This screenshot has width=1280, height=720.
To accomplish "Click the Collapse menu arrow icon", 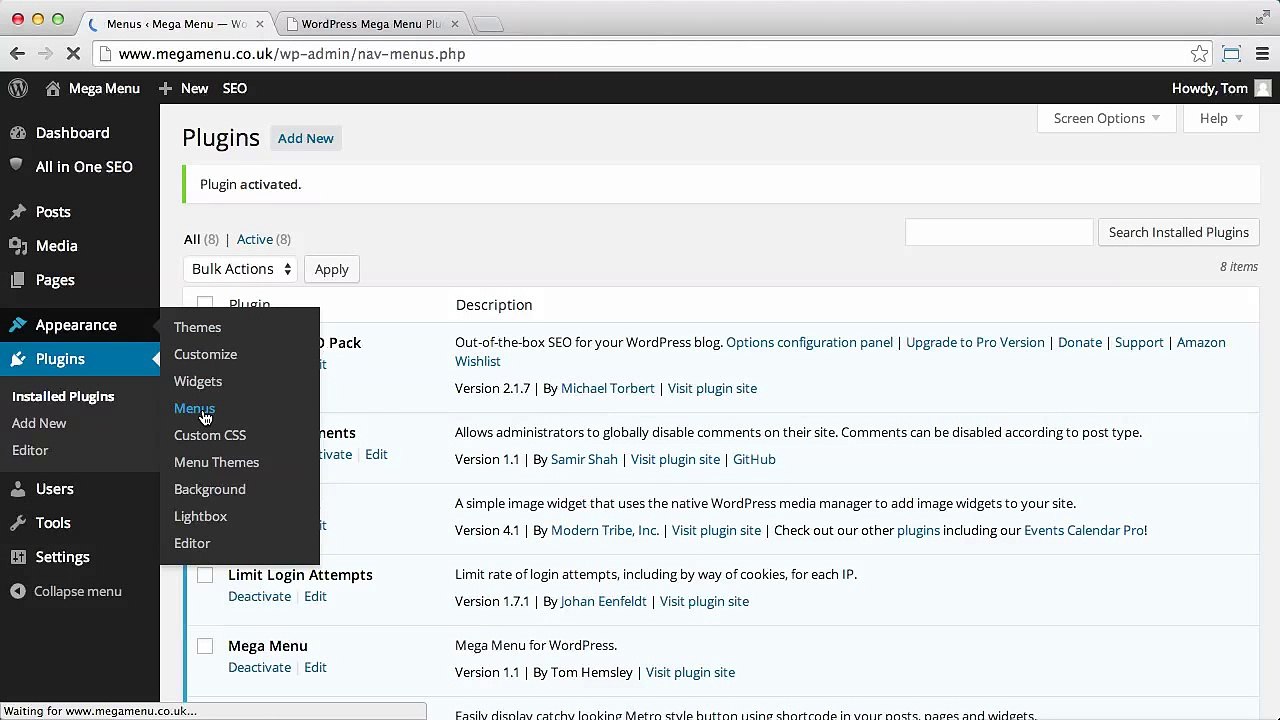I will 17,591.
